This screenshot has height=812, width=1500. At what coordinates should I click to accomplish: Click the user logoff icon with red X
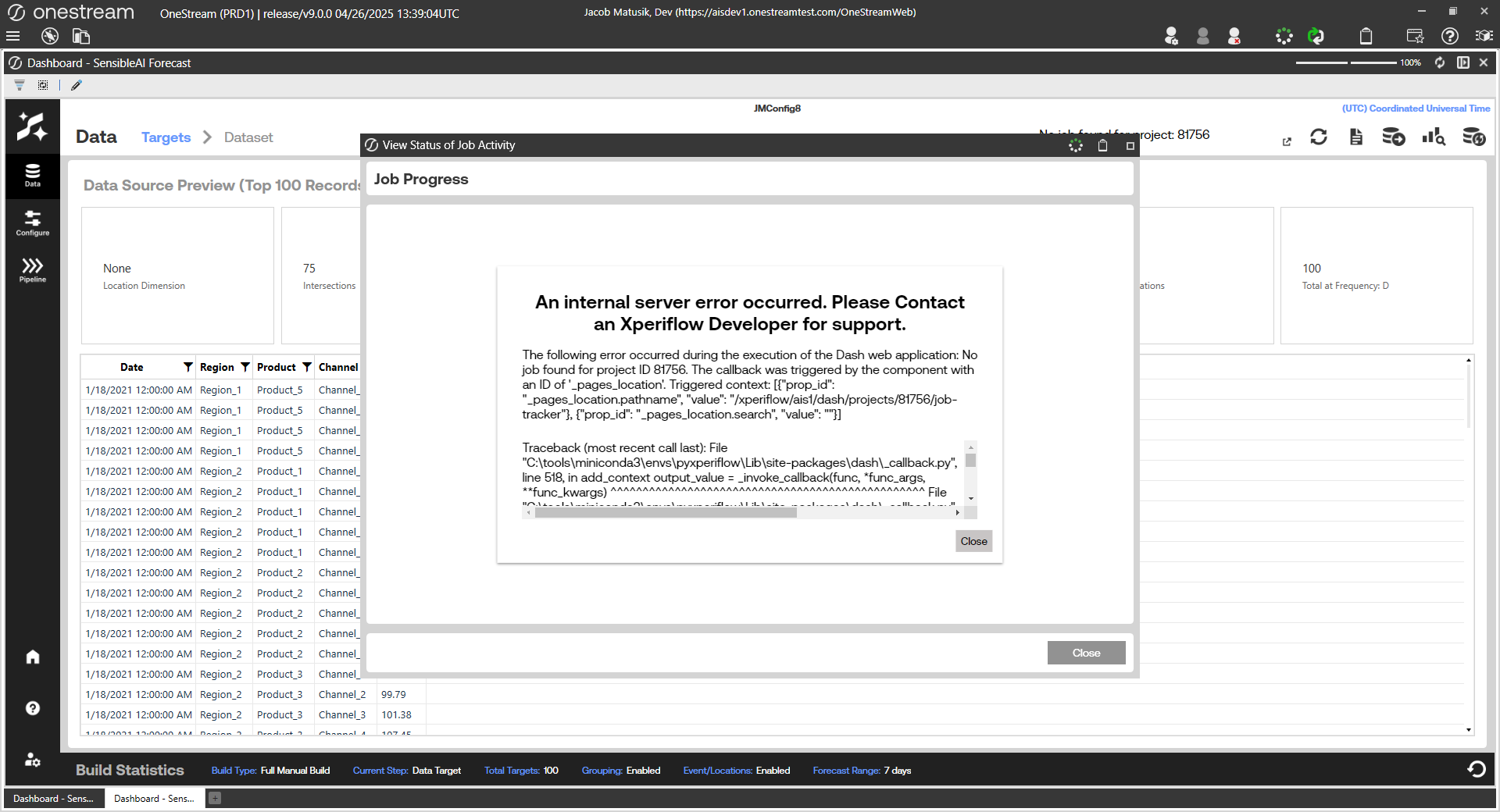point(1234,36)
